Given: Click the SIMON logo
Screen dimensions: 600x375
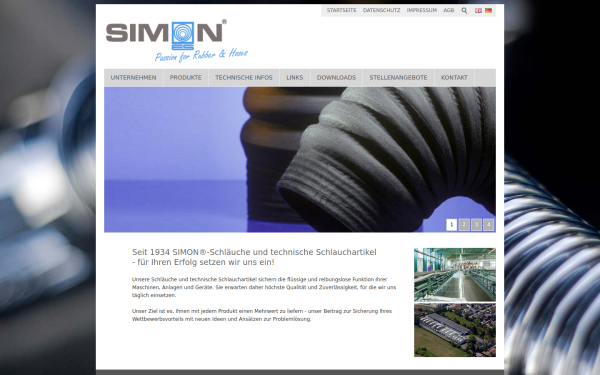Looking at the screenshot, I should [177, 41].
